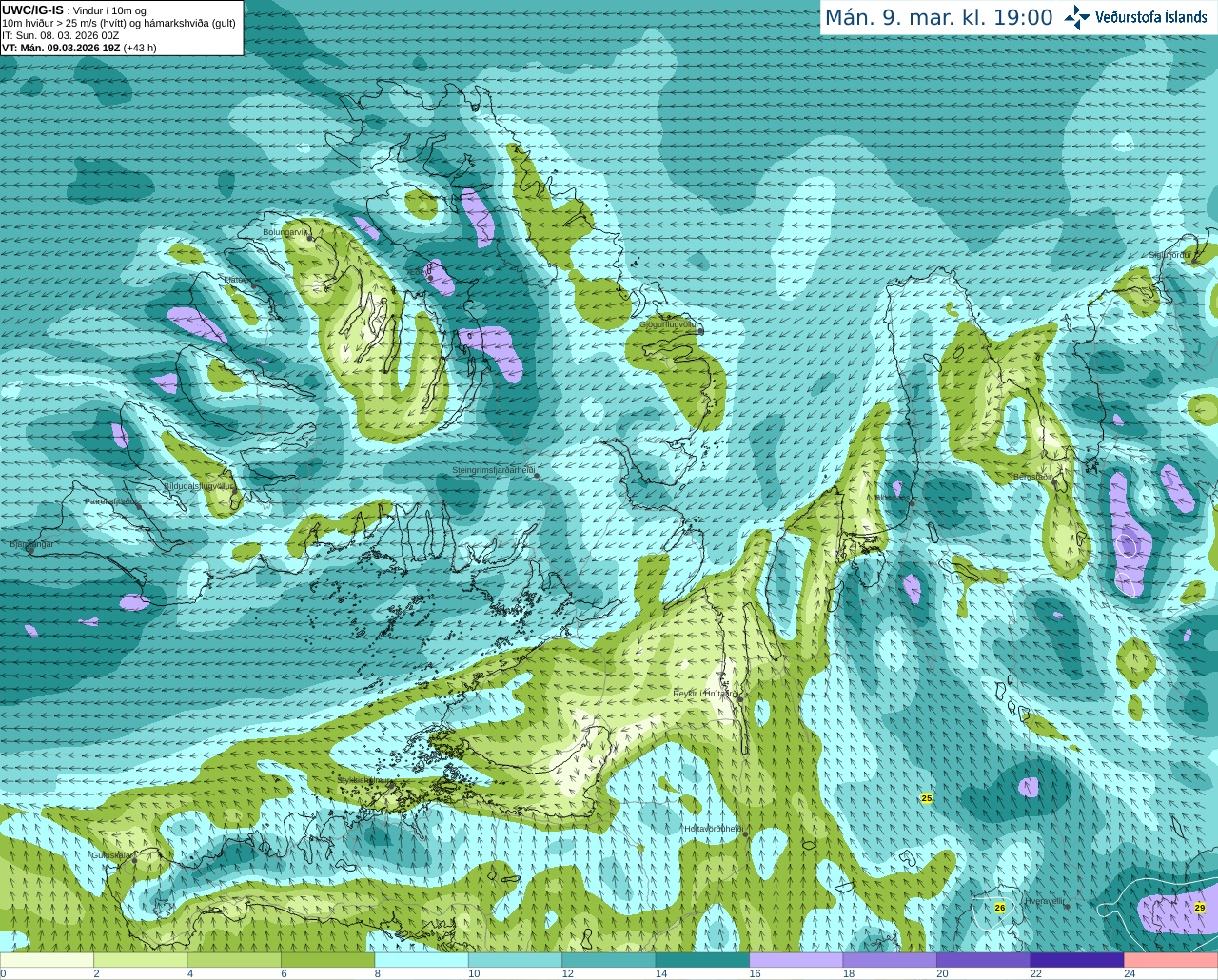Select the 22–24 m/s indigo legend swatch
The width and height of the screenshot is (1218, 980).
[x=1077, y=960]
